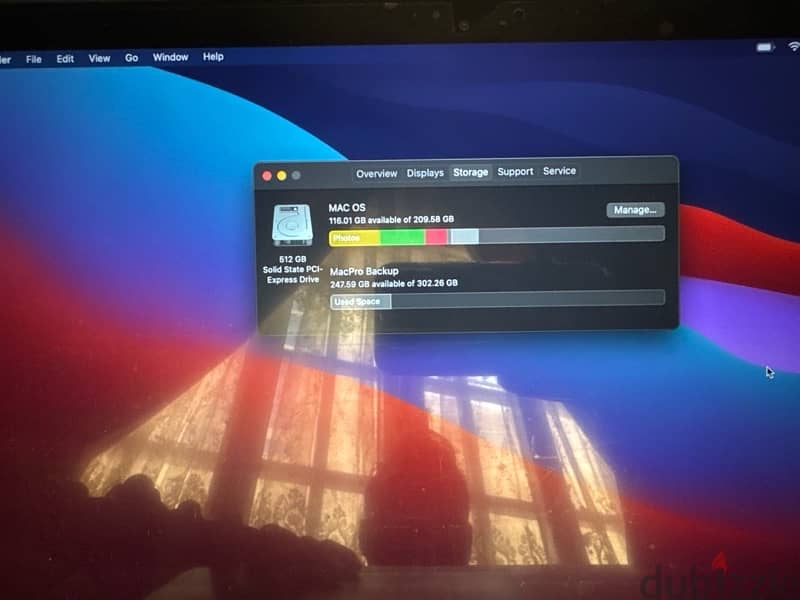Screen dimensions: 800x600
Task: Click the MacPro Backup volume name
Action: point(364,271)
